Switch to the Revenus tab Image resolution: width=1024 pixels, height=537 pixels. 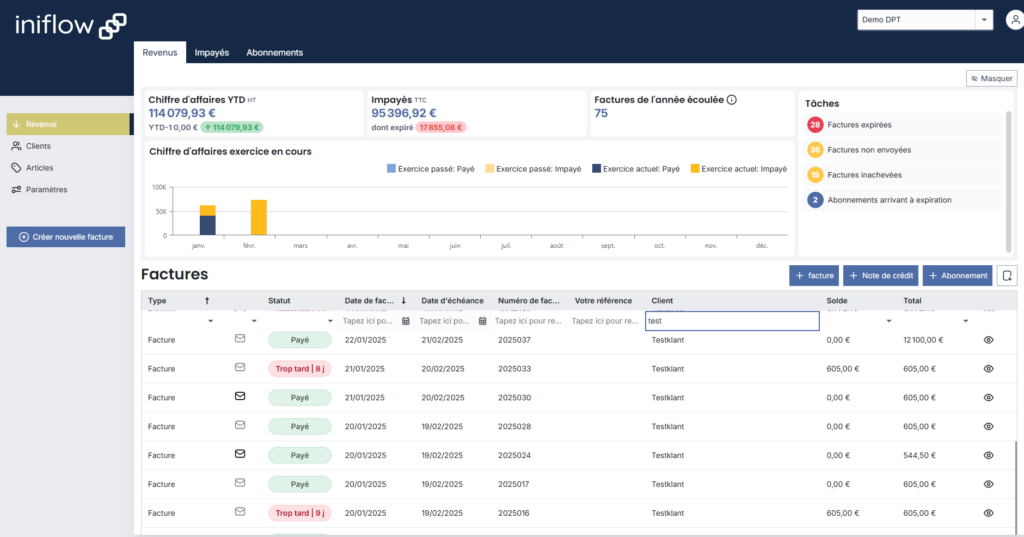click(160, 52)
